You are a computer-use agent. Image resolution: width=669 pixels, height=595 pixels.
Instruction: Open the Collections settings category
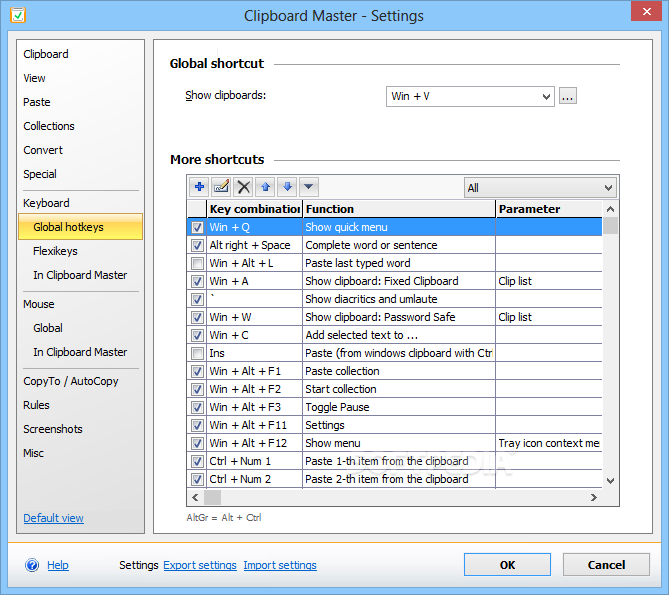tap(49, 126)
